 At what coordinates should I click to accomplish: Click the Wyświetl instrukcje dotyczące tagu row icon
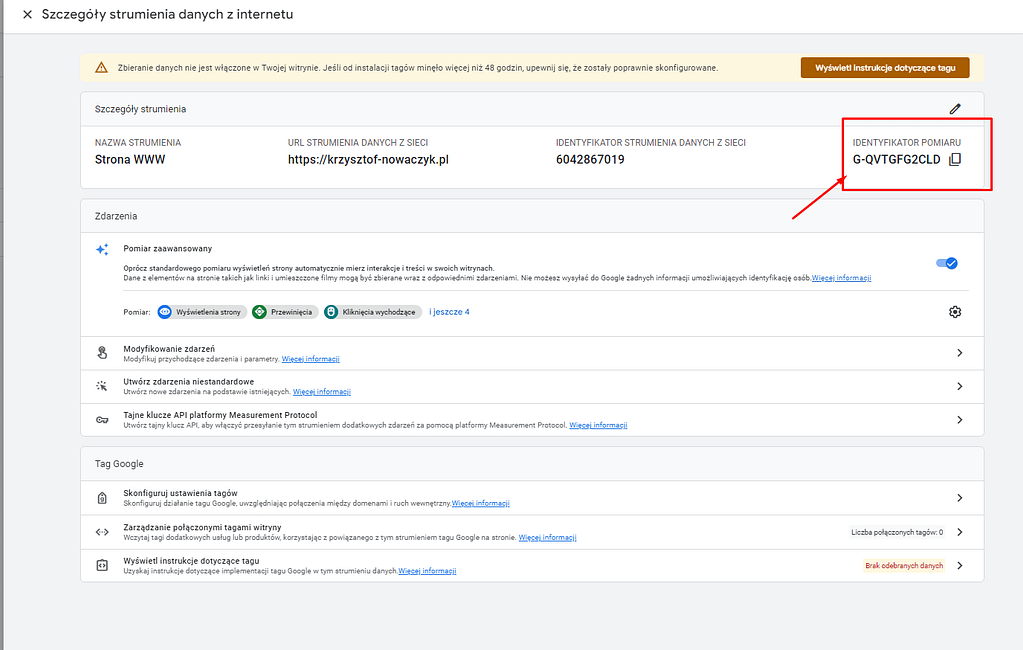[102, 565]
